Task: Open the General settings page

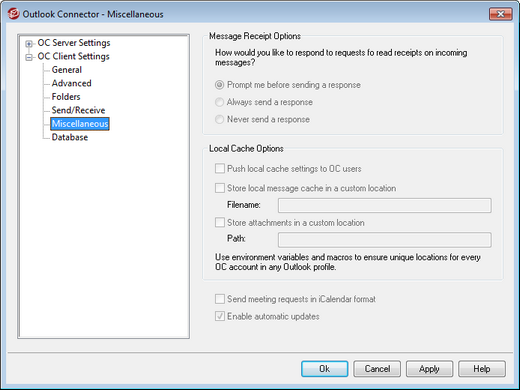Action: tap(67, 70)
